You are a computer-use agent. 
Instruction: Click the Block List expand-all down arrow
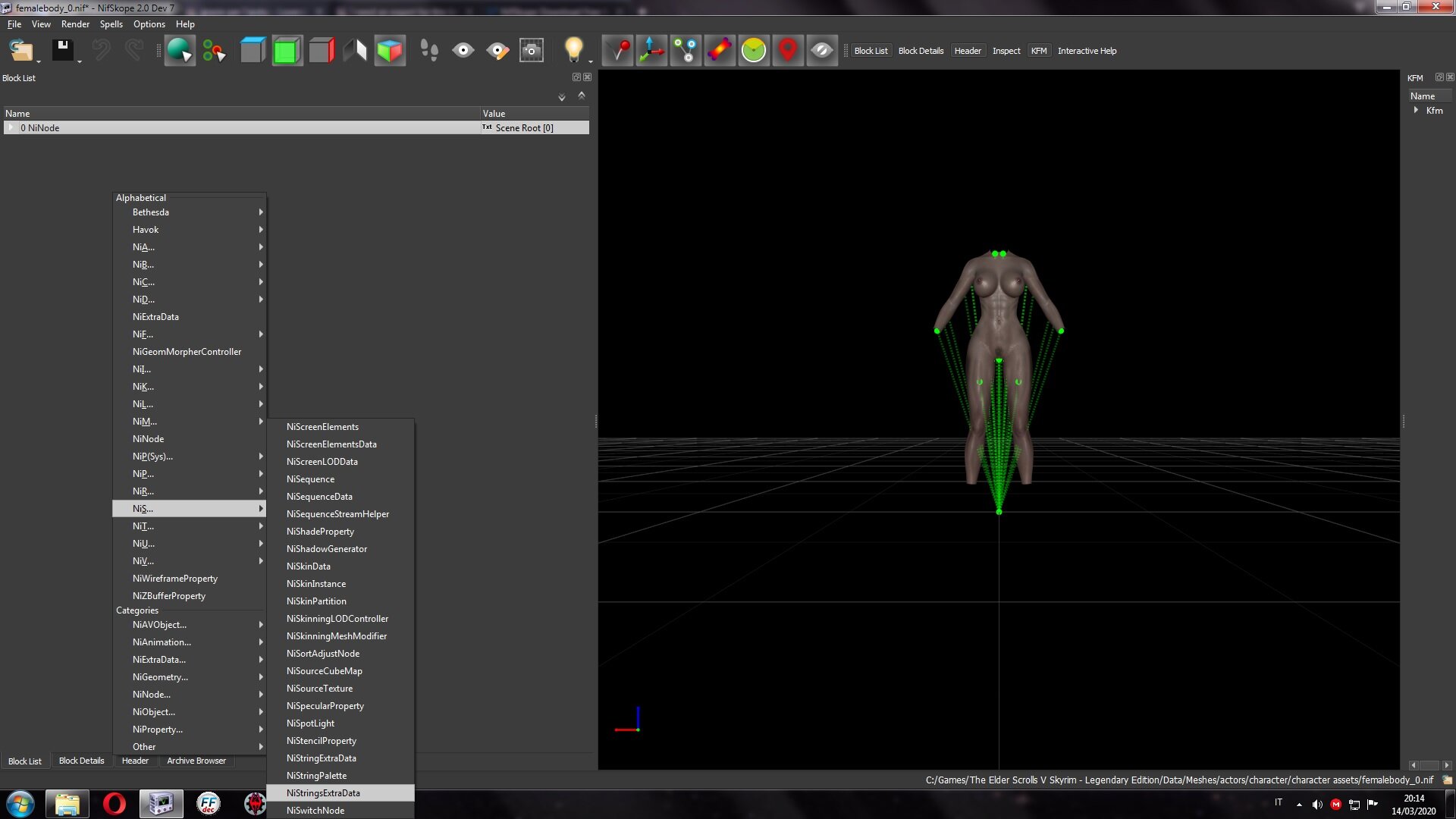(x=562, y=97)
